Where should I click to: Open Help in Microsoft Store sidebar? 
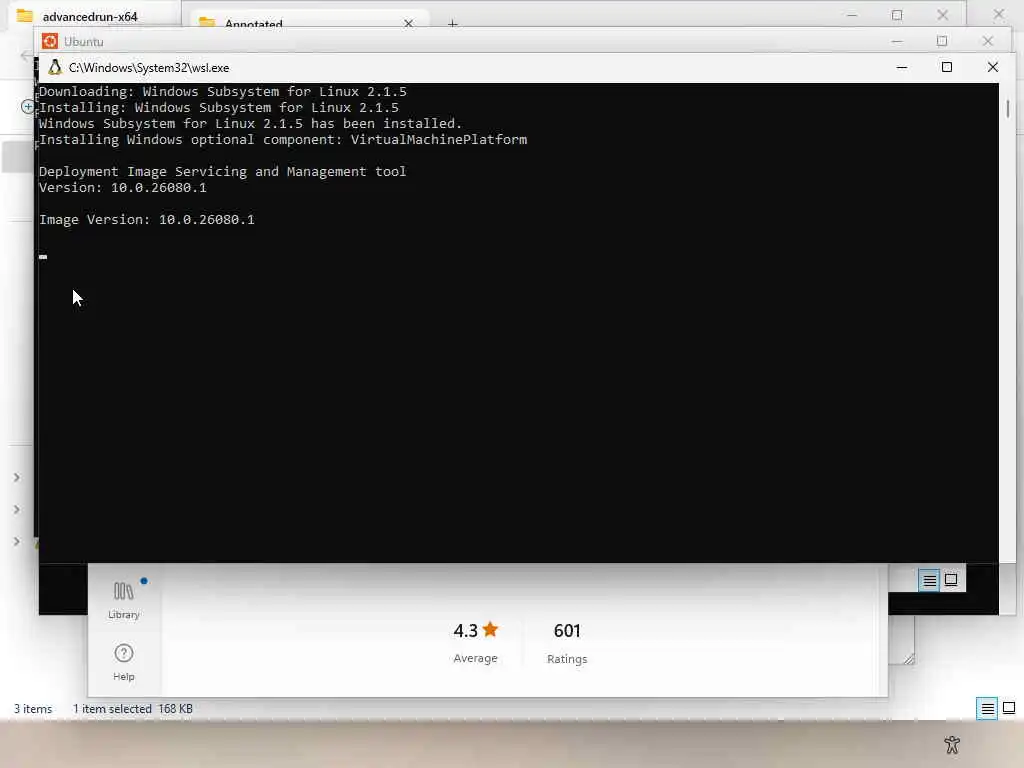point(123,662)
